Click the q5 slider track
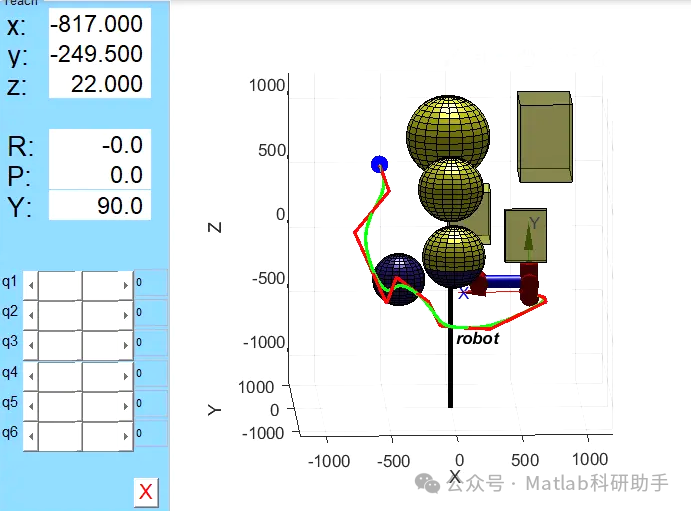 [78, 406]
